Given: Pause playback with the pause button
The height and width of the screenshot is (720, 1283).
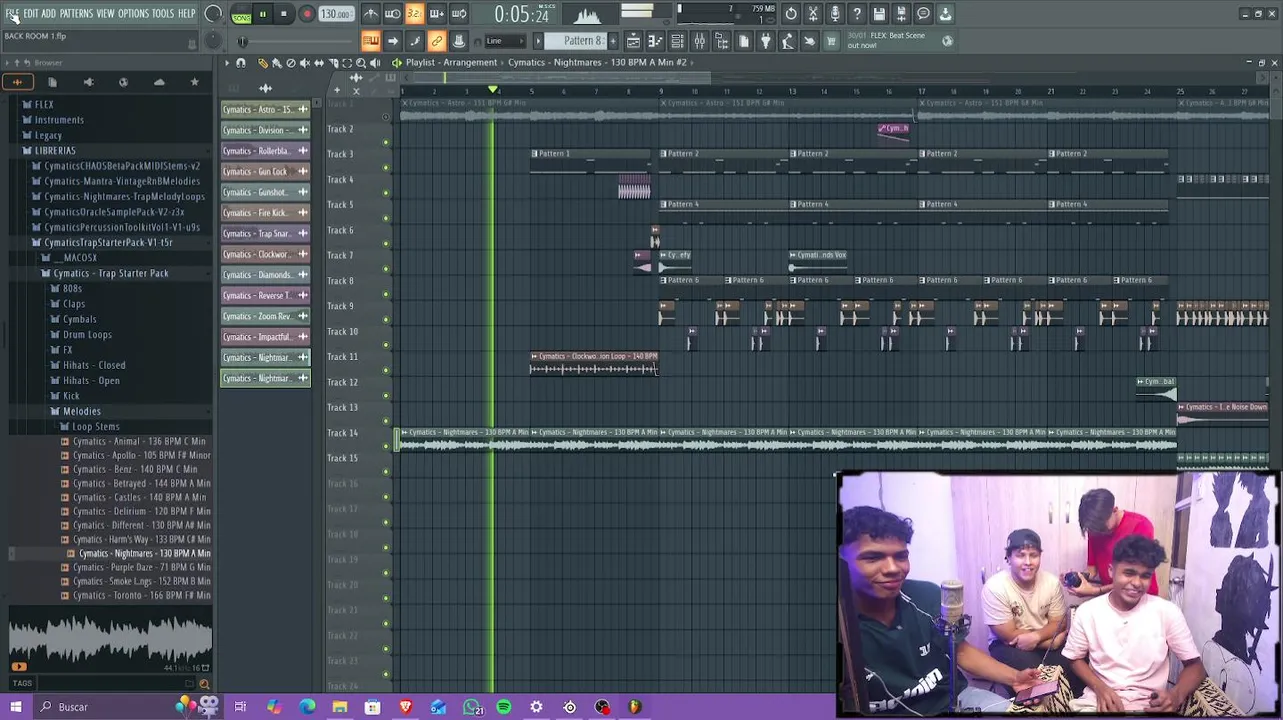Looking at the screenshot, I should pos(263,15).
